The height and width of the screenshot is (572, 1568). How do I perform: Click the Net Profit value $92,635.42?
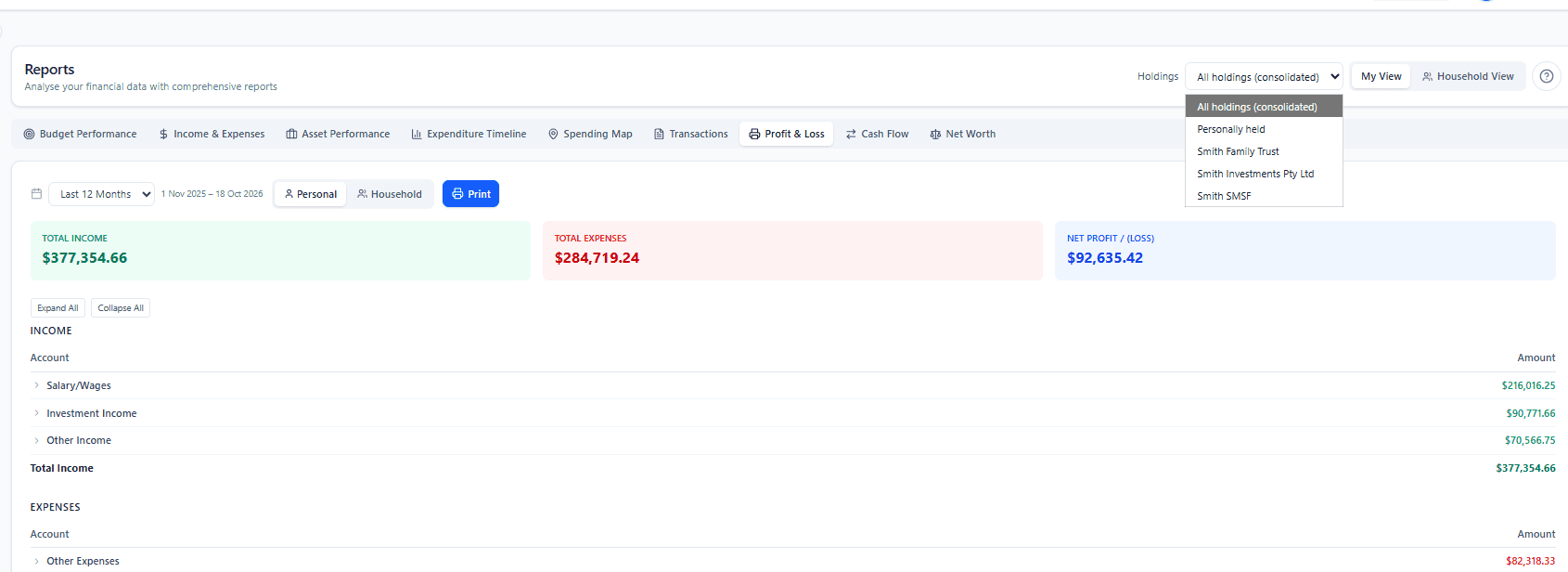point(1105,258)
